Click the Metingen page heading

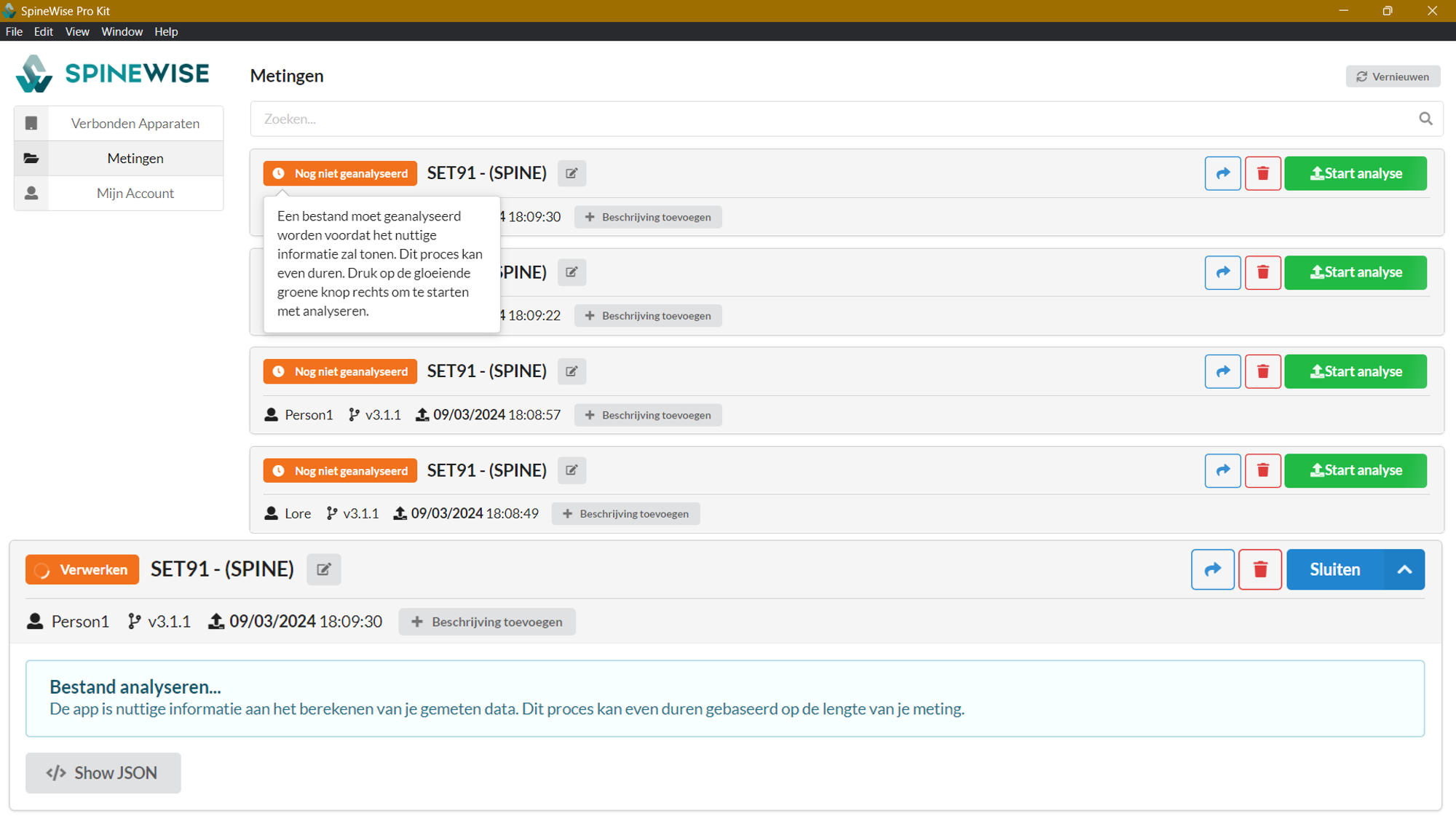pos(287,76)
